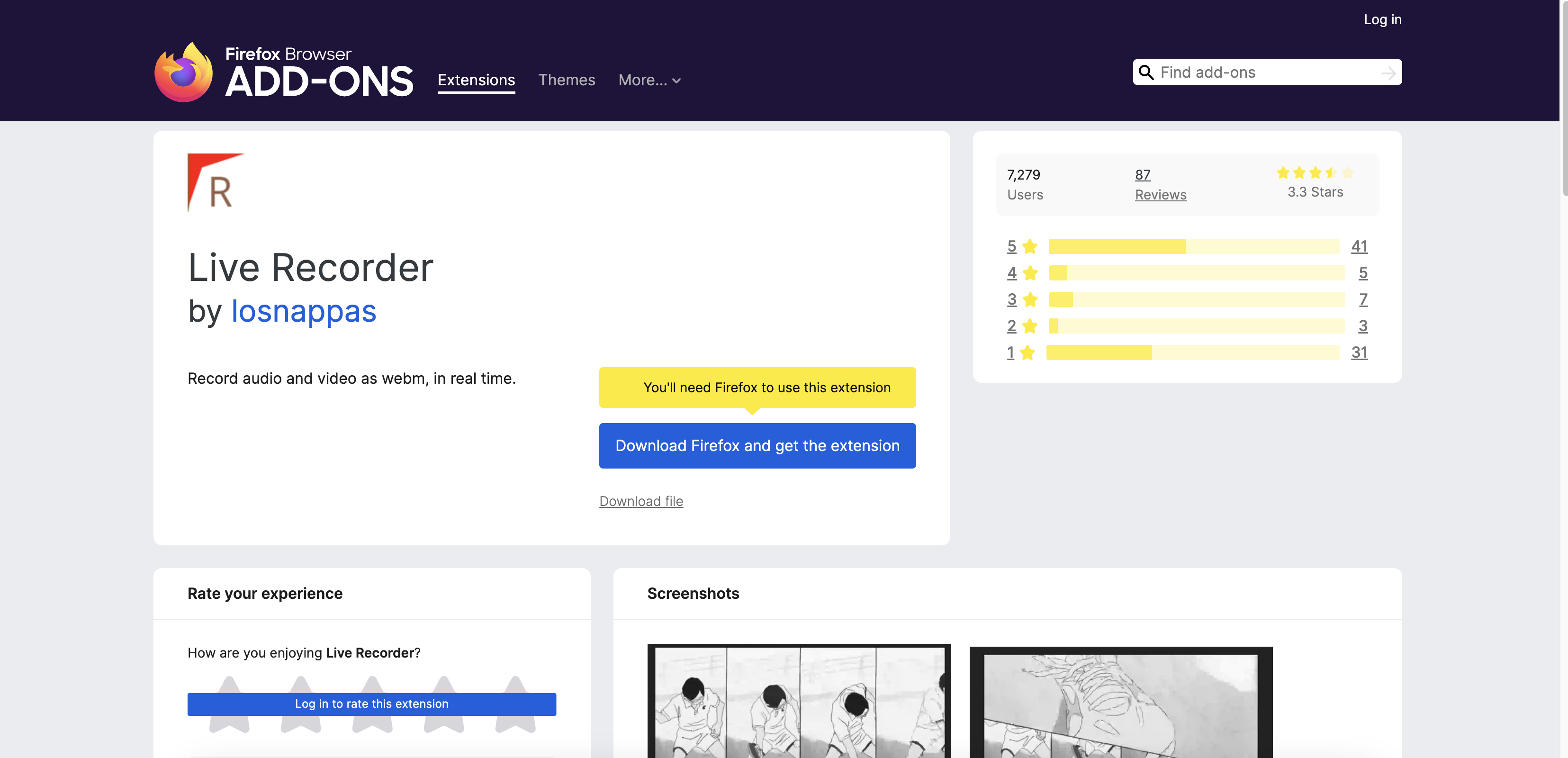This screenshot has width=1568, height=758.
Task: Rate three stars in Rate your experience
Action: [372, 704]
